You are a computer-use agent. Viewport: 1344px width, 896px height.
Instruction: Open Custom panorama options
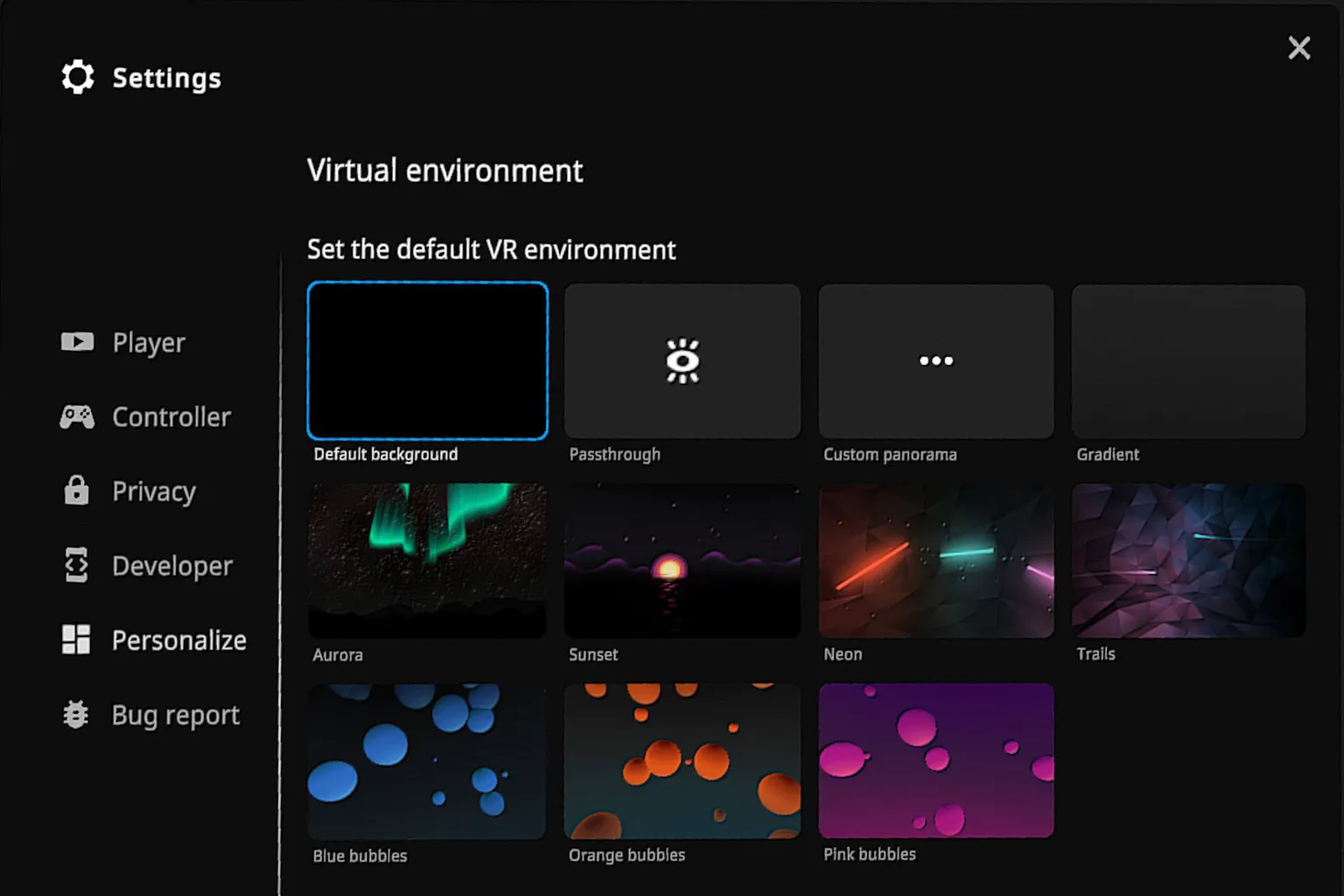[x=935, y=360]
